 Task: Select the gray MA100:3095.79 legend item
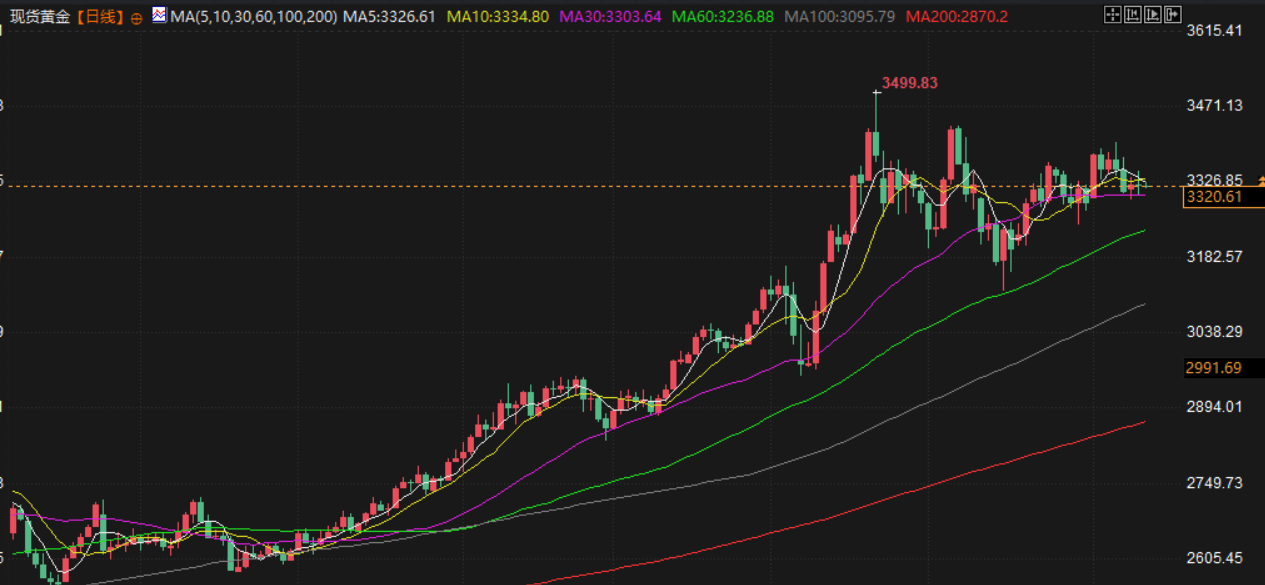(x=839, y=17)
